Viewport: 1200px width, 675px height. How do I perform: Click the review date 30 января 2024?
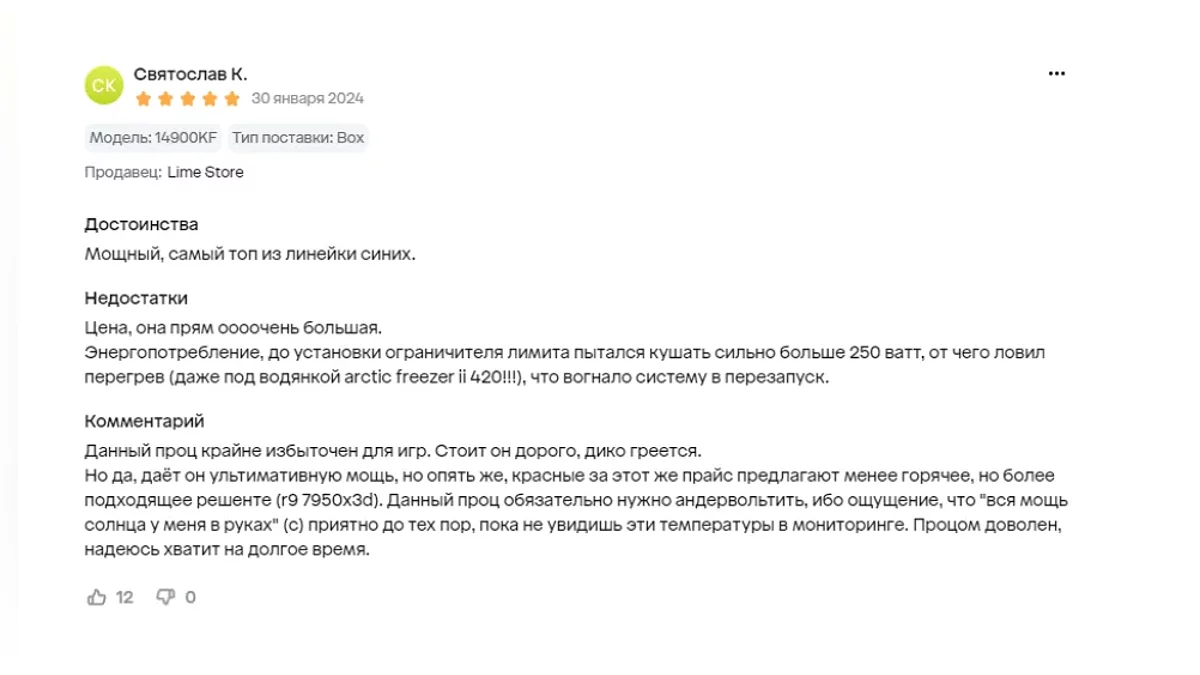click(307, 98)
